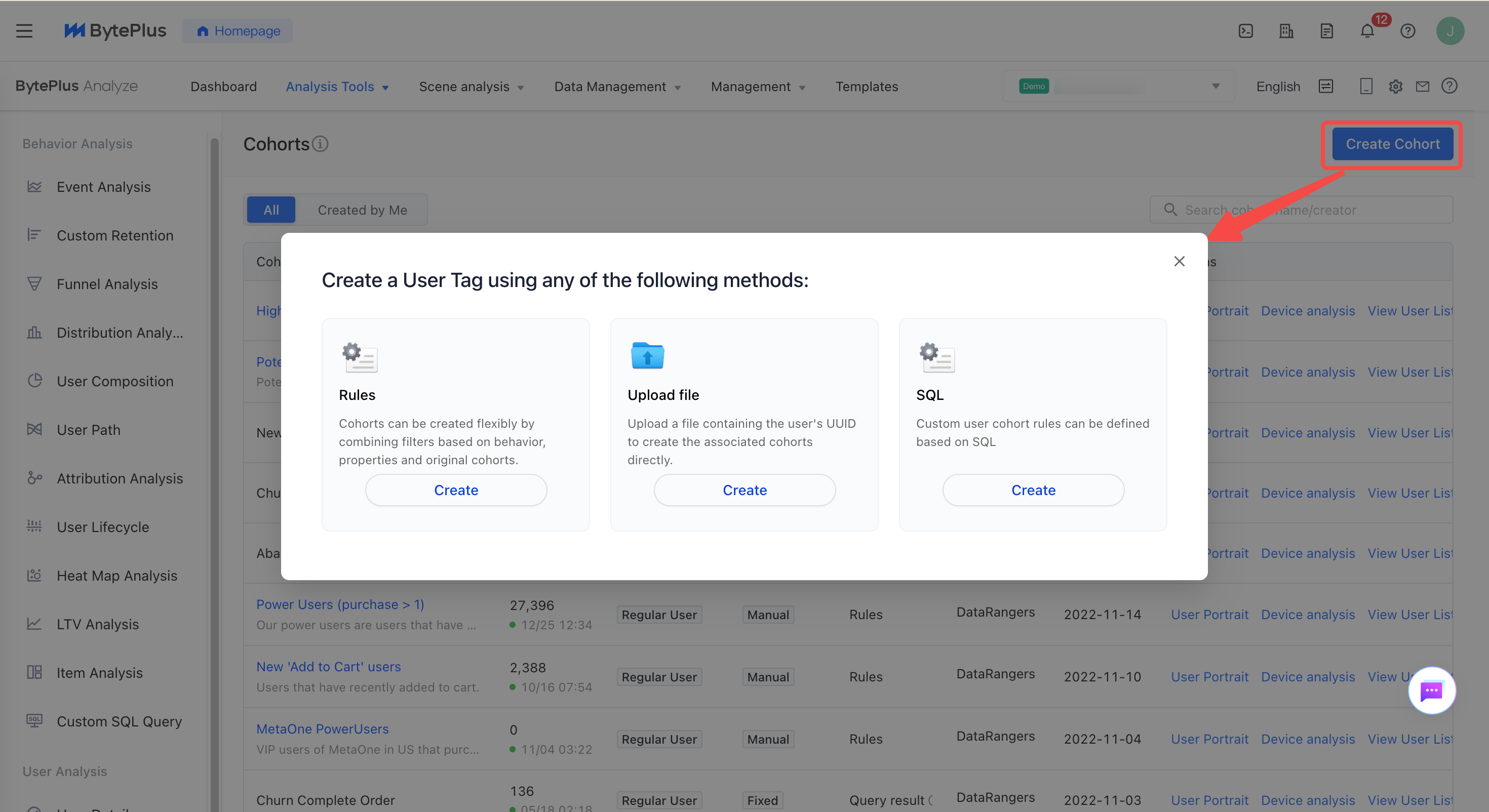Open the top bar help icon
The image size is (1489, 812).
(x=1407, y=31)
